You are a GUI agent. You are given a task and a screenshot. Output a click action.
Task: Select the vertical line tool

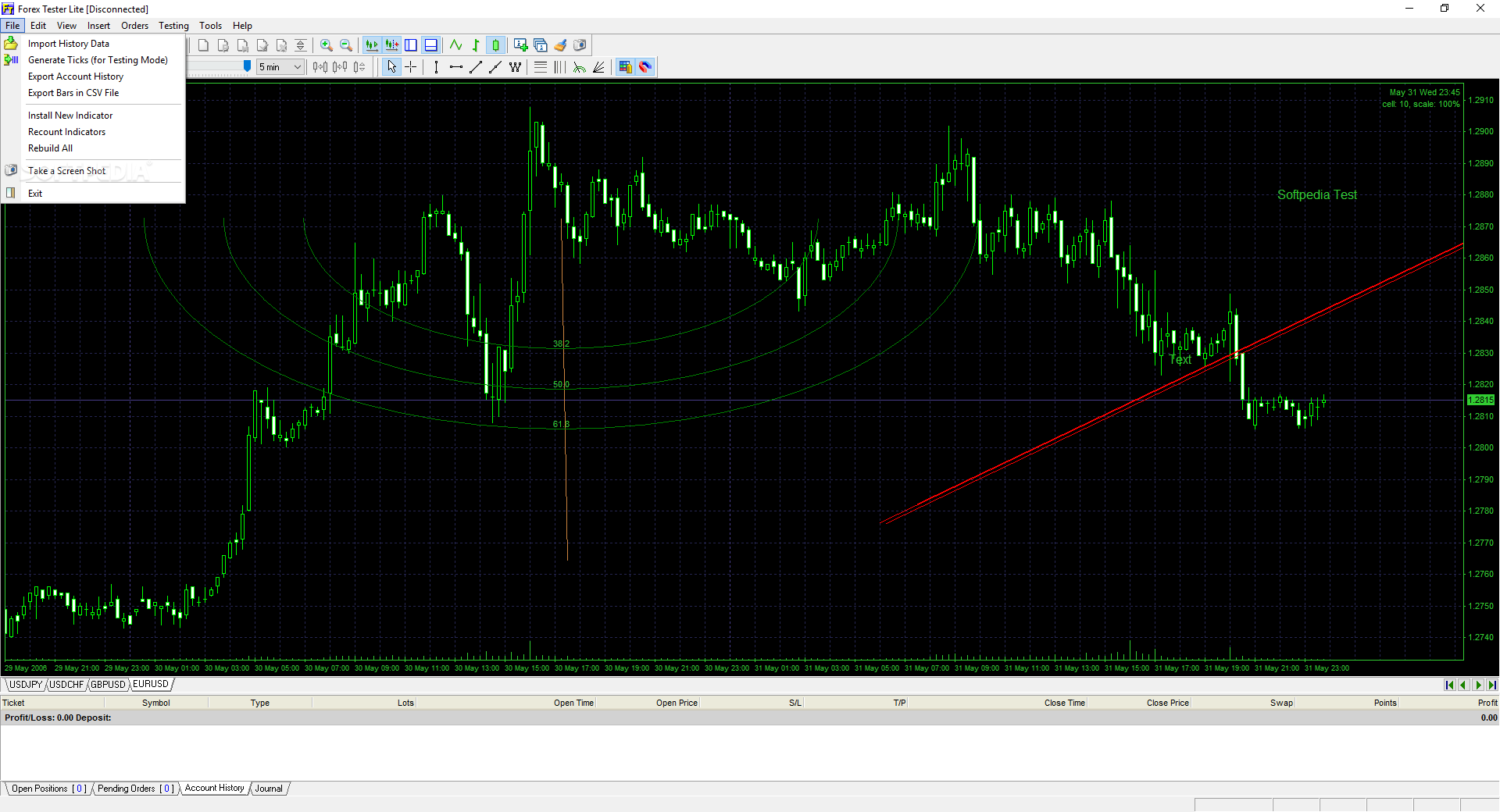coord(436,67)
